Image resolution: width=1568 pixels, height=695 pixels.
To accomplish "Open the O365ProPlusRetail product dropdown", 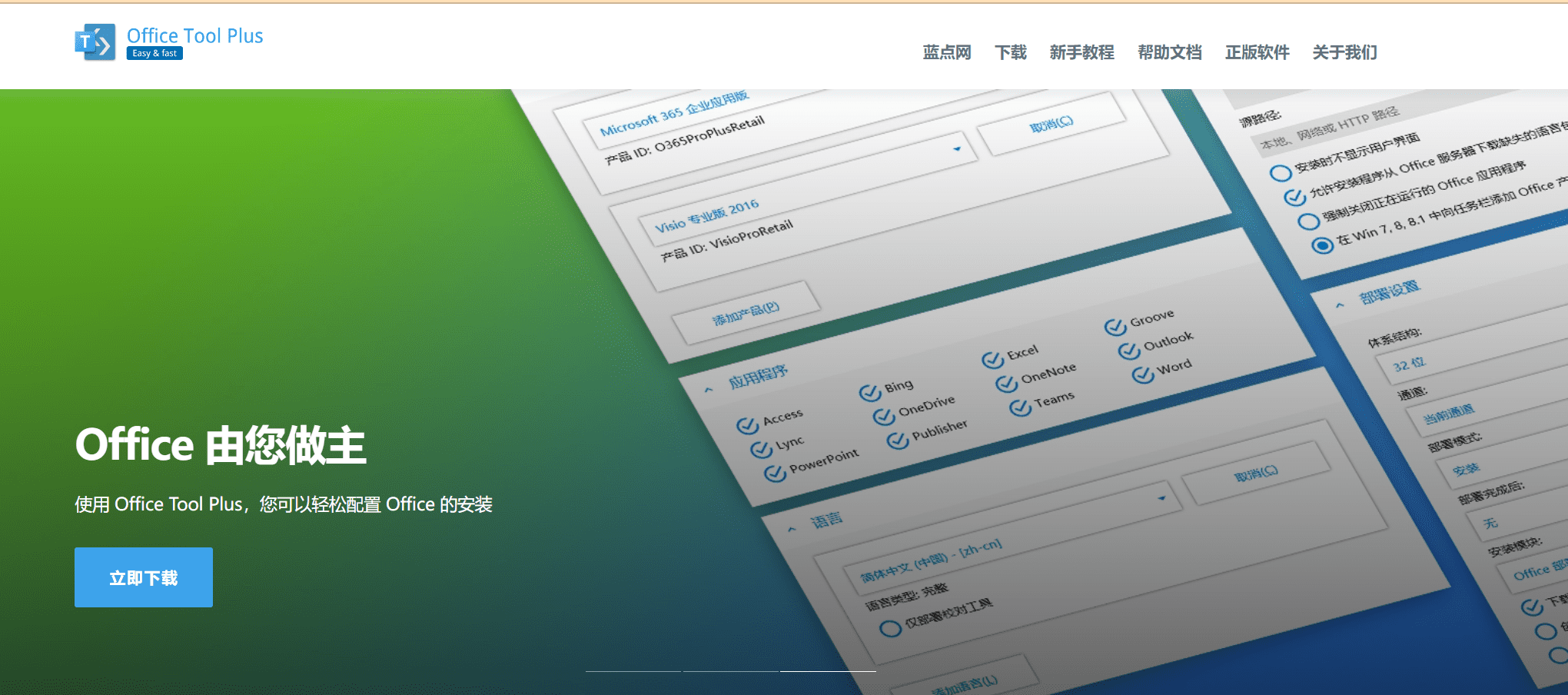I will 957,149.
